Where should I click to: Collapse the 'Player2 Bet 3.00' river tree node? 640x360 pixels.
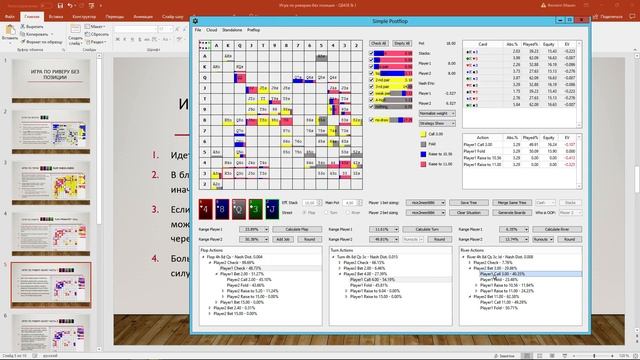tap(470, 268)
